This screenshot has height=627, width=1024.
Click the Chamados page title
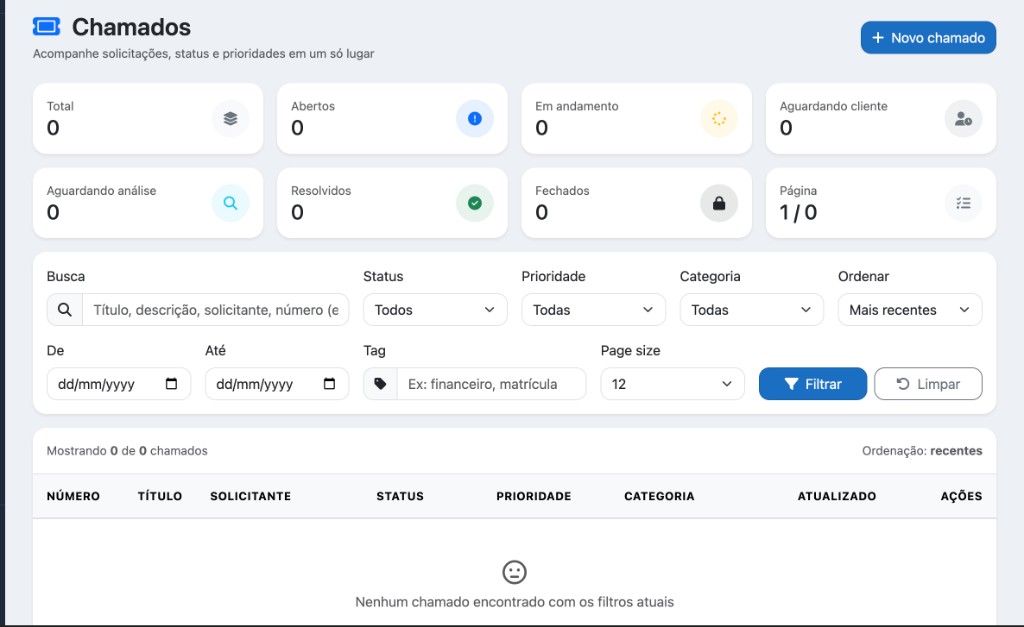[131, 27]
